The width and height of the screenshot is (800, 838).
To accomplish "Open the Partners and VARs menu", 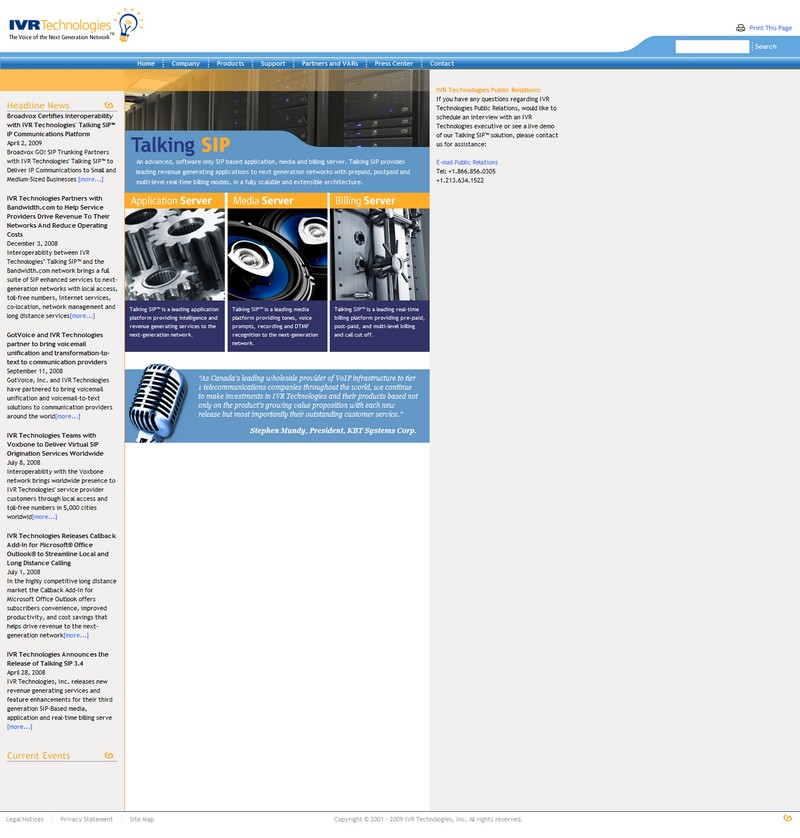I will [330, 64].
